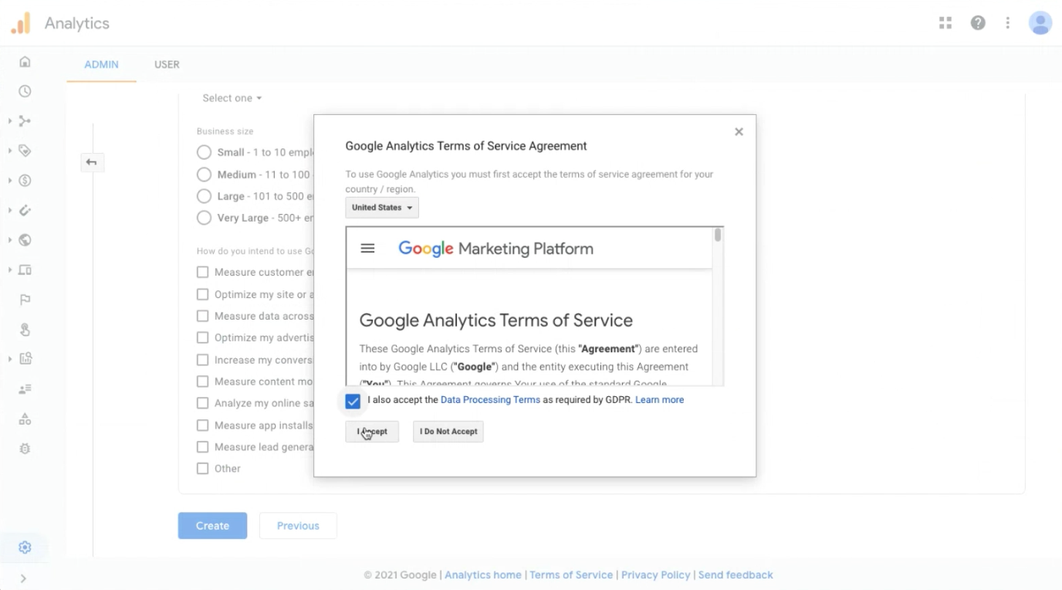The image size is (1062, 590).
Task: Open the Privacy Policy footer link
Action: click(656, 574)
